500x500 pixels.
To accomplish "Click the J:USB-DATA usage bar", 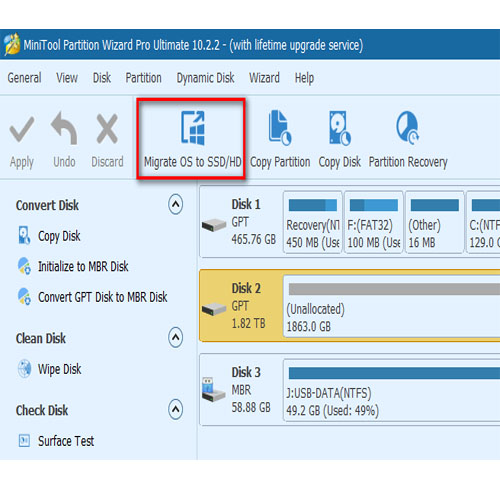I will coord(394,373).
